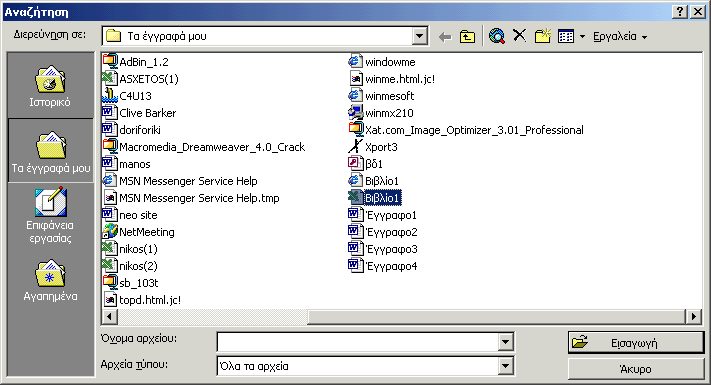
Task: Click the Back arrow toolbar icon
Action: tap(445, 36)
